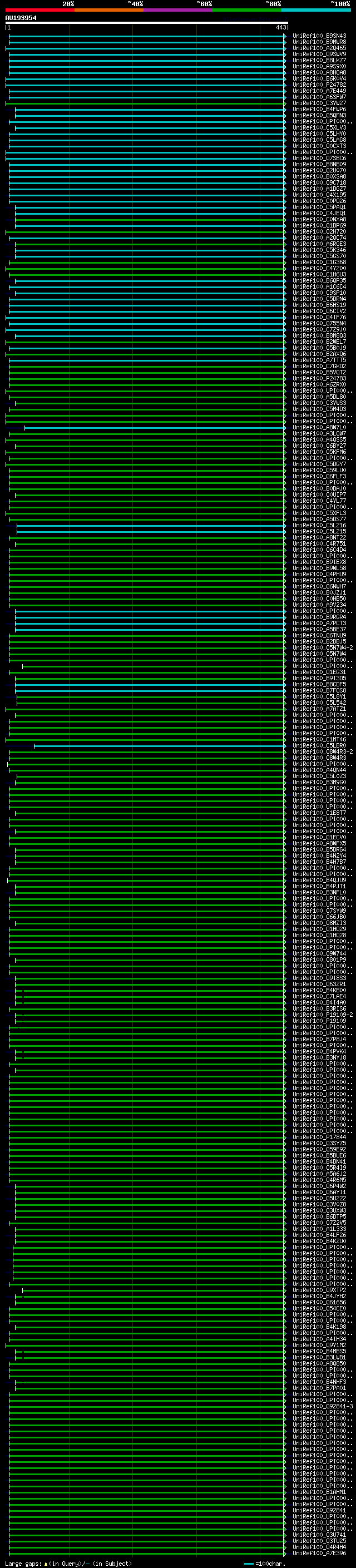Click the label UniRef100_C5LBR0
Screen dimensions: 356x1568
click(x=319, y=746)
